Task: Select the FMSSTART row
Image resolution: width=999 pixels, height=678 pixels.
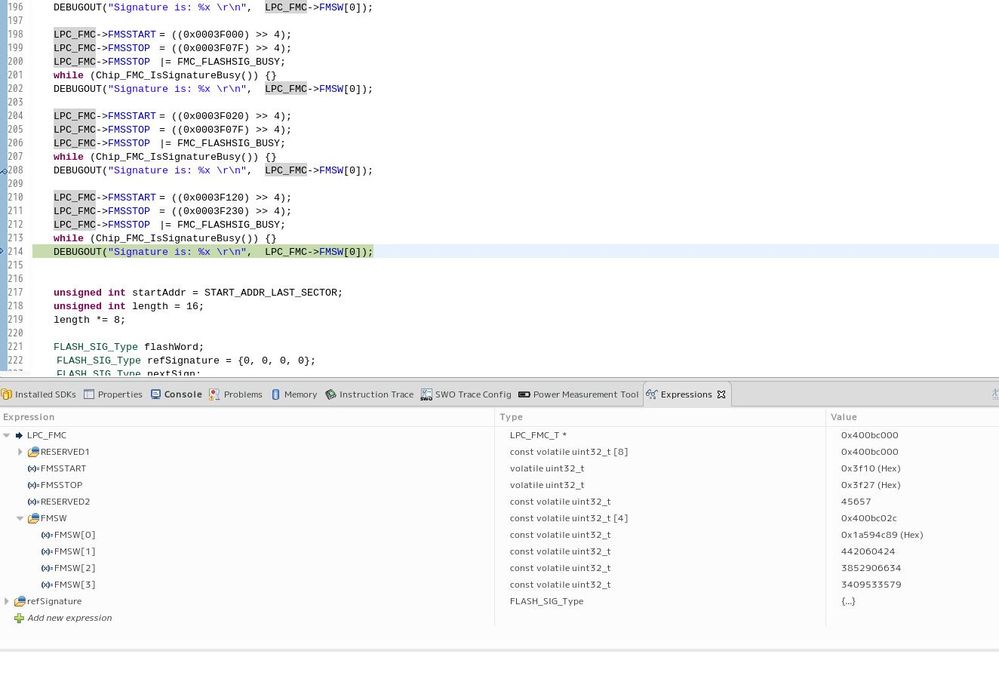Action: (500, 468)
